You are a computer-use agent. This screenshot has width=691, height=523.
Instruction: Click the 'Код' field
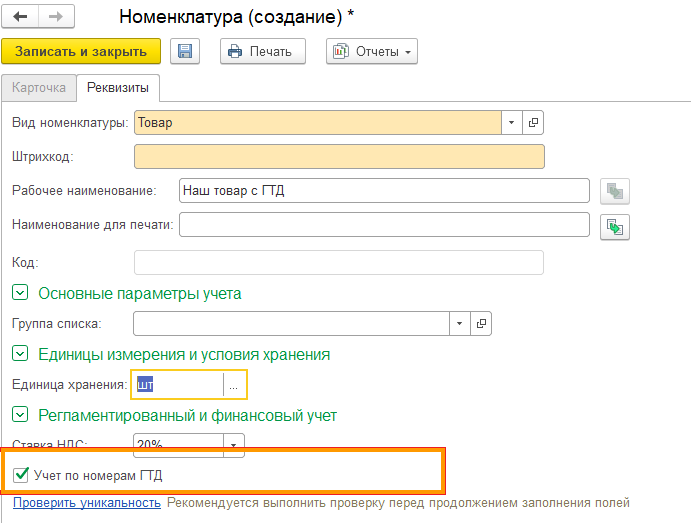[x=339, y=263]
